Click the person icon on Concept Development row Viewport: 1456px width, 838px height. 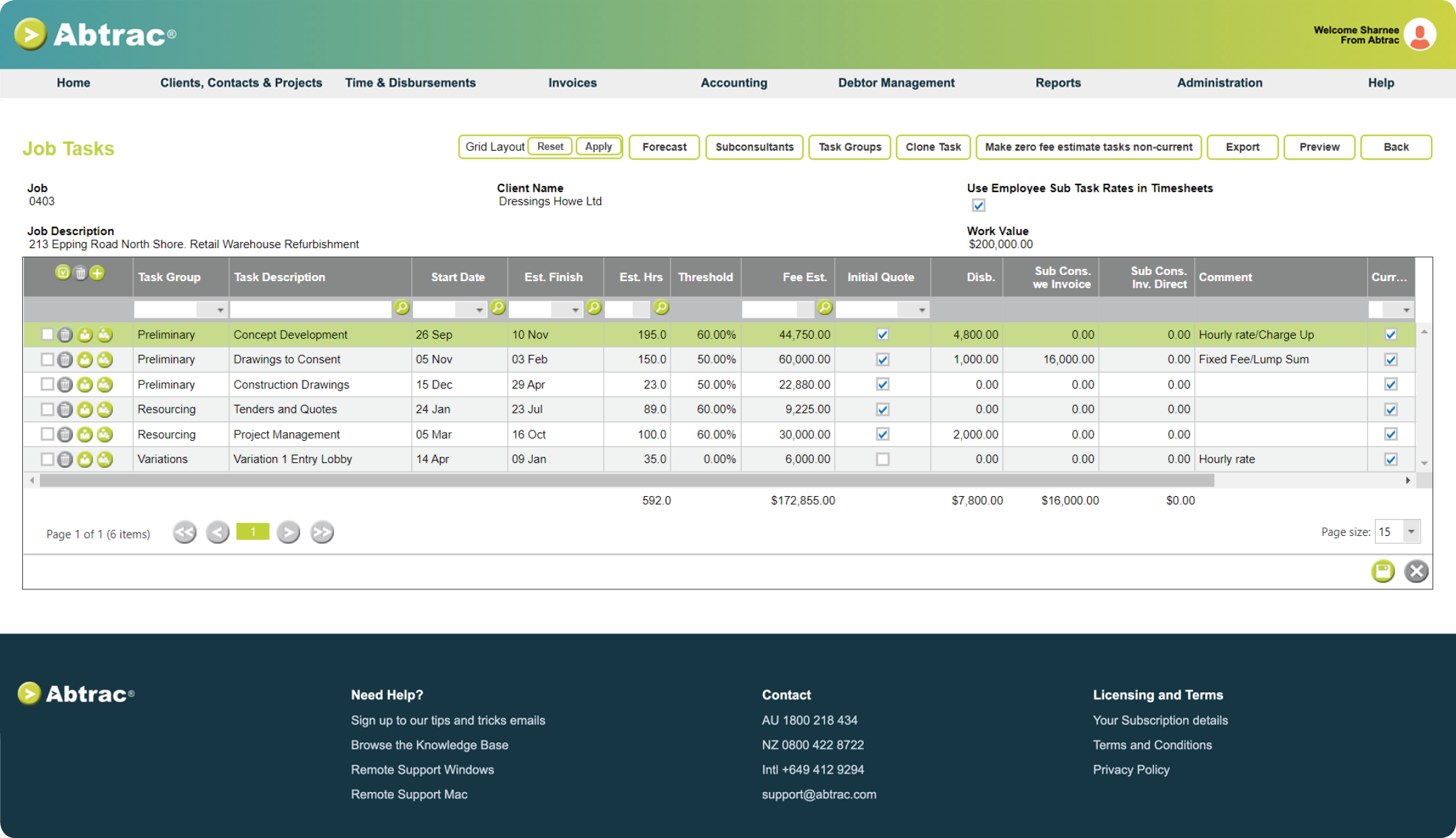(x=84, y=335)
